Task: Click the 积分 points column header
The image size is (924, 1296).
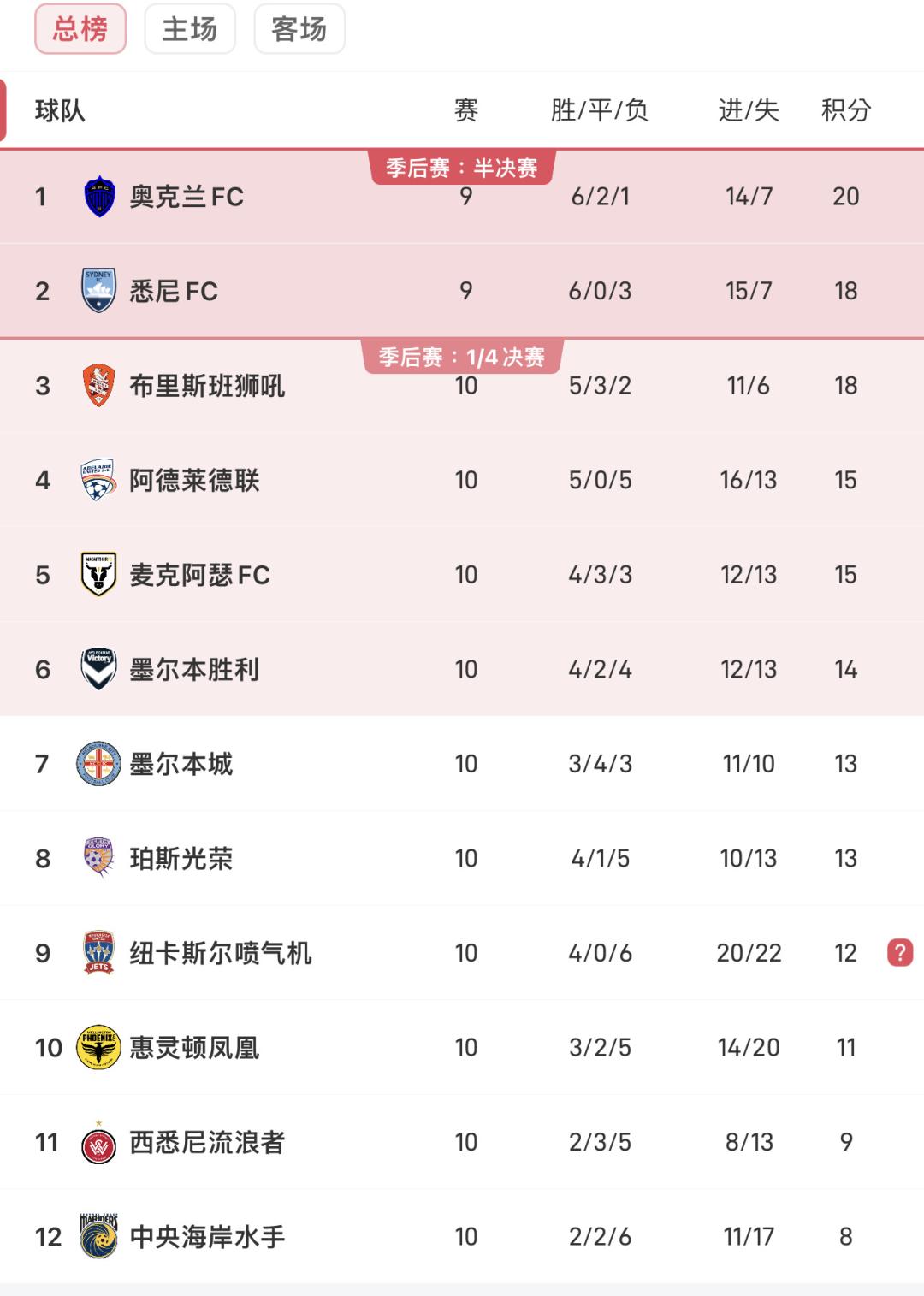Action: pyautogui.click(x=846, y=110)
